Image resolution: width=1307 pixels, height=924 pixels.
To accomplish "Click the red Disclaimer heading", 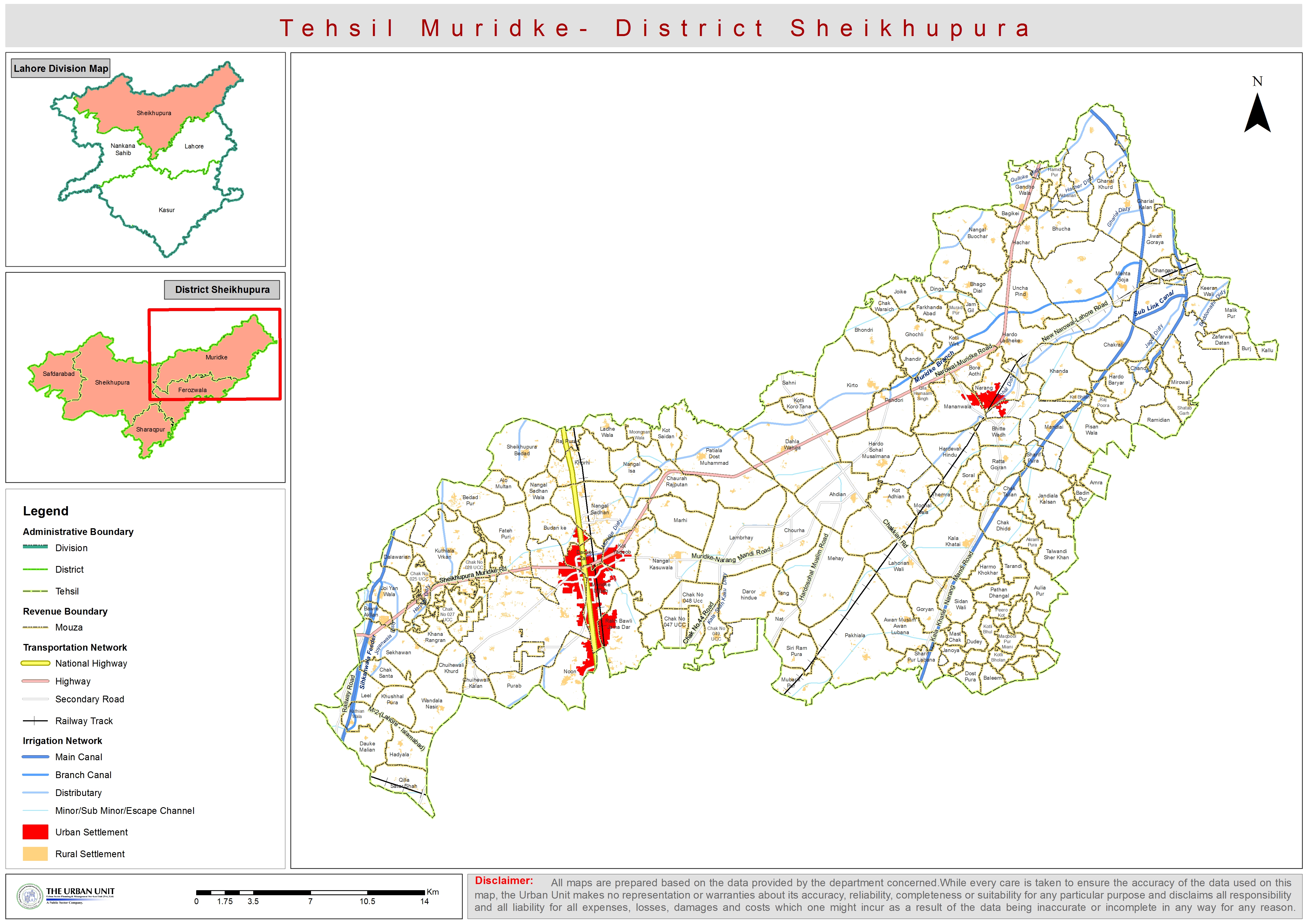I will pyautogui.click(x=504, y=881).
